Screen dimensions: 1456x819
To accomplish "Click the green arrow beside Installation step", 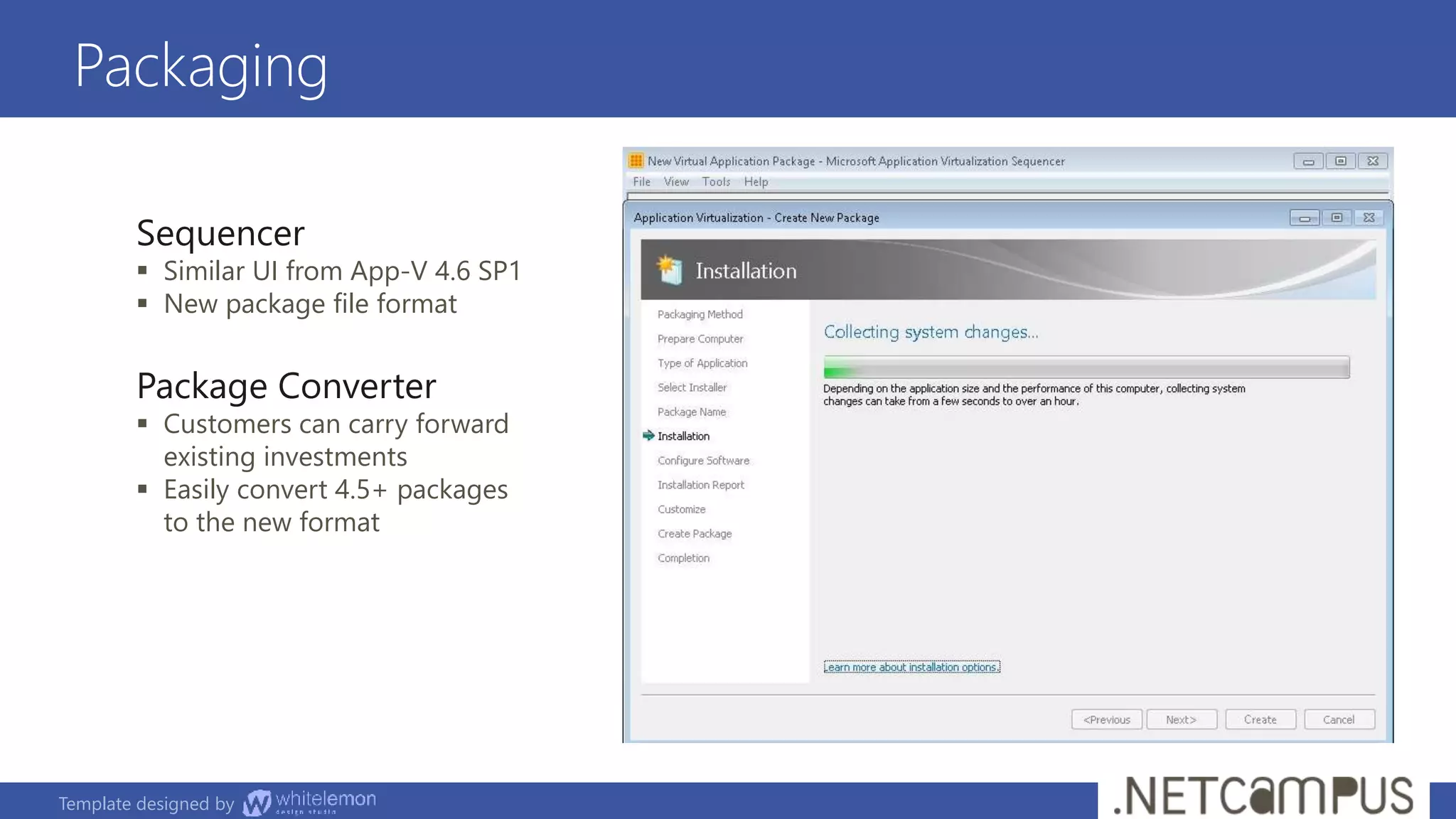I will (648, 436).
